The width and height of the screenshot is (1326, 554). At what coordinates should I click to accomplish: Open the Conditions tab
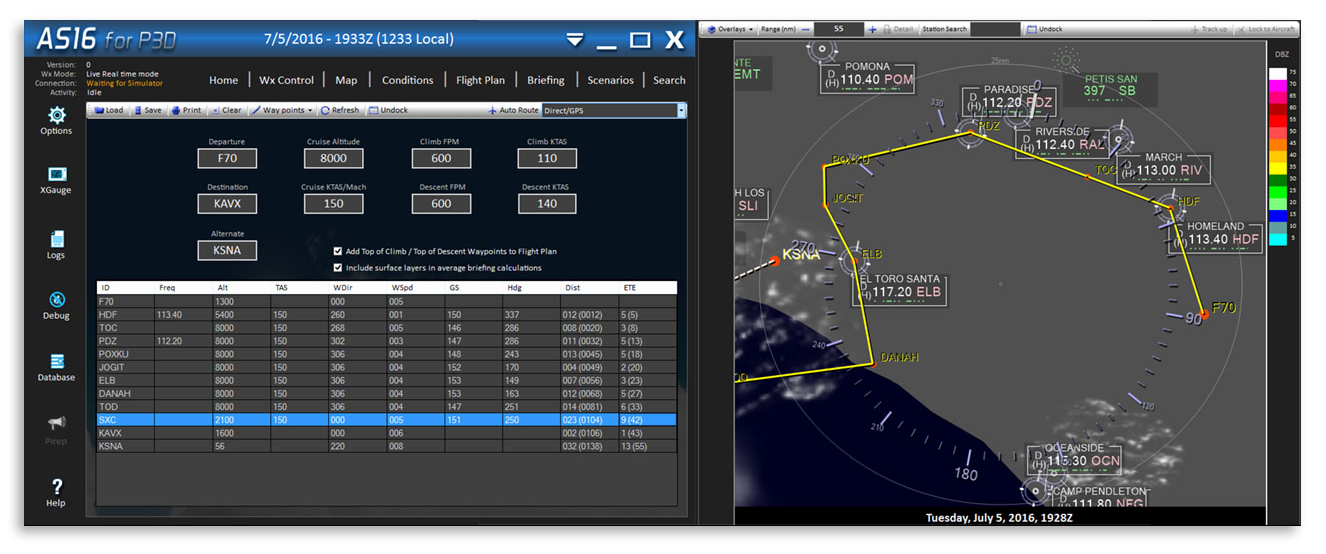click(x=407, y=80)
